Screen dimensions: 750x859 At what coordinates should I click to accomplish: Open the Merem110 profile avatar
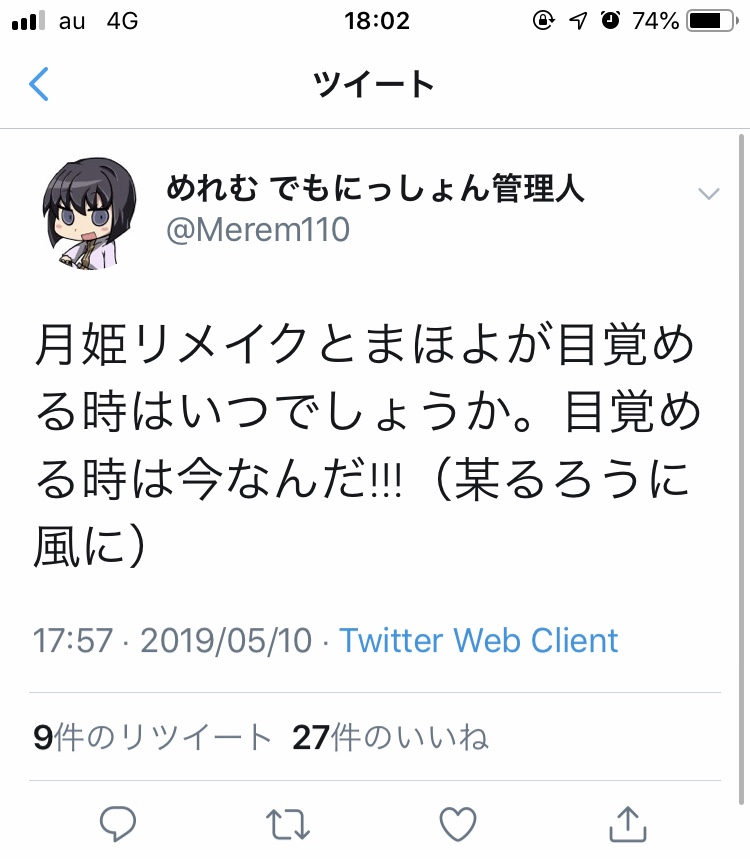tap(89, 213)
